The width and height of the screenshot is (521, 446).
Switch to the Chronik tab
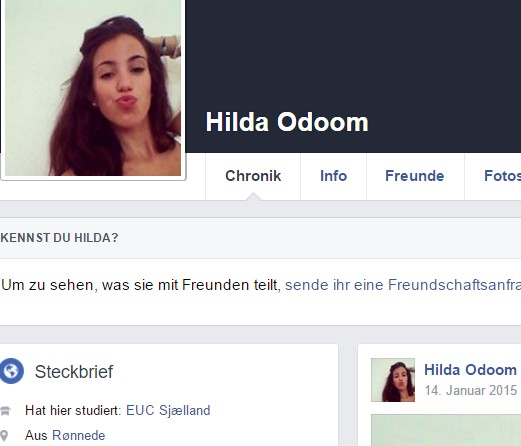[253, 176]
